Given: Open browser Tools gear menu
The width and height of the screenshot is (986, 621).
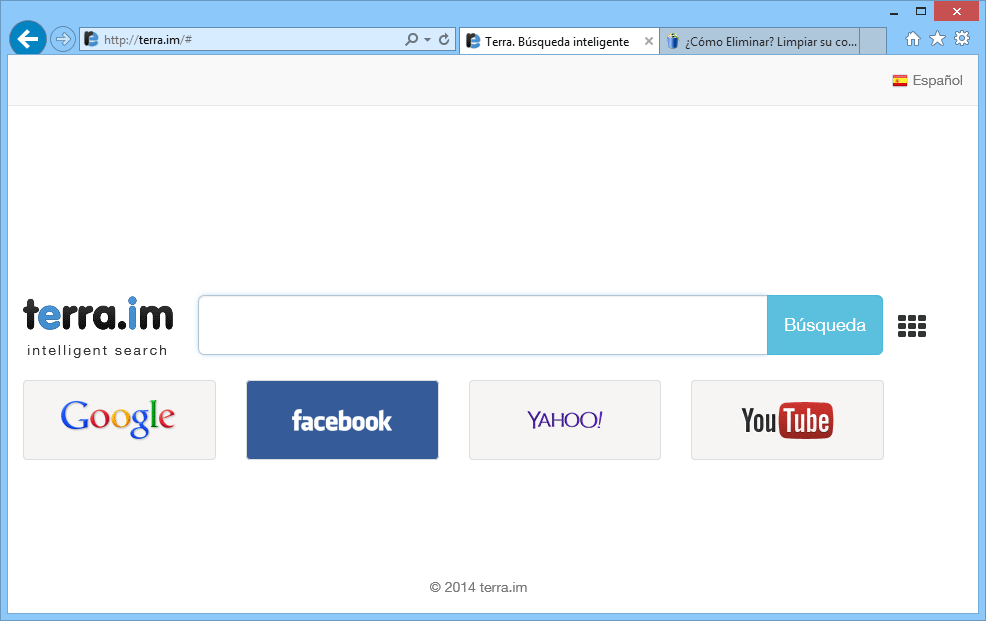Looking at the screenshot, I should (962, 39).
